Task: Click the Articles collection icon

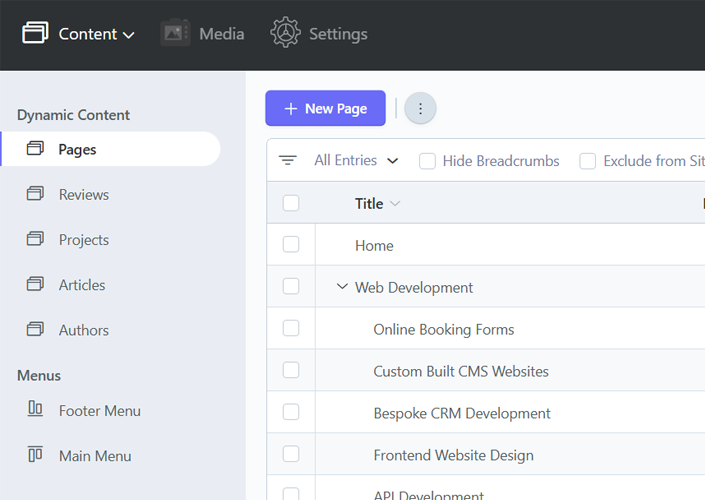Action: [35, 284]
